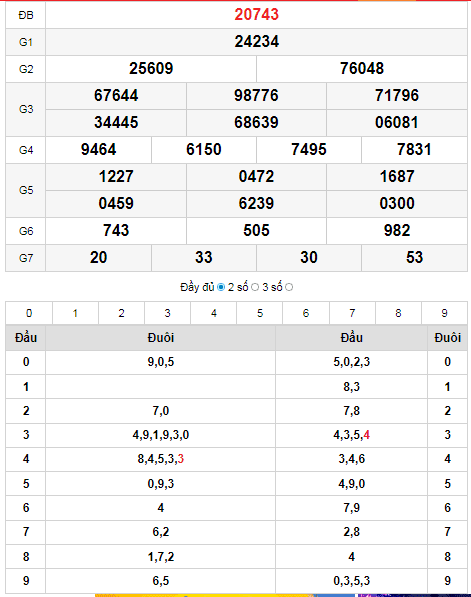Highlight digit 8 in the filter row
Image resolution: width=471 pixels, height=597 pixels.
[x=398, y=313]
